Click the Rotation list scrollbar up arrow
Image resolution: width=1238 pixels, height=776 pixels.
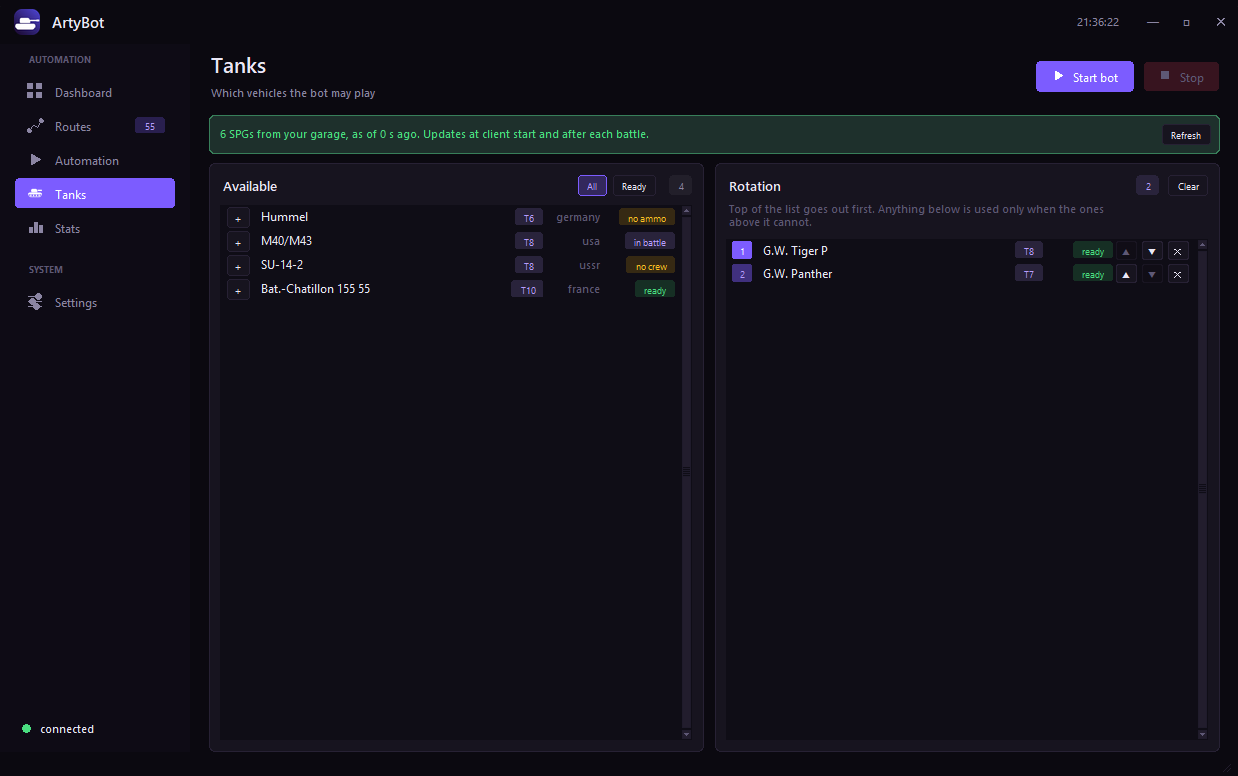[1202, 245]
